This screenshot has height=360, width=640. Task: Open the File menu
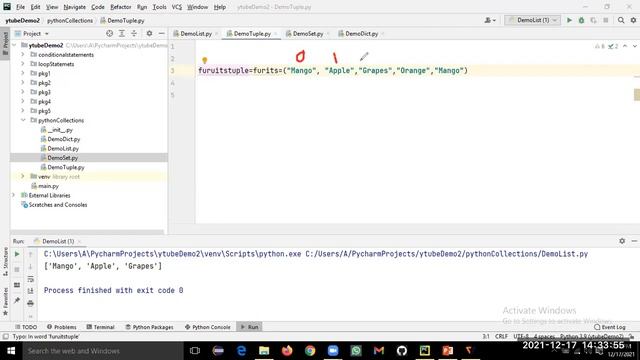point(20,7)
